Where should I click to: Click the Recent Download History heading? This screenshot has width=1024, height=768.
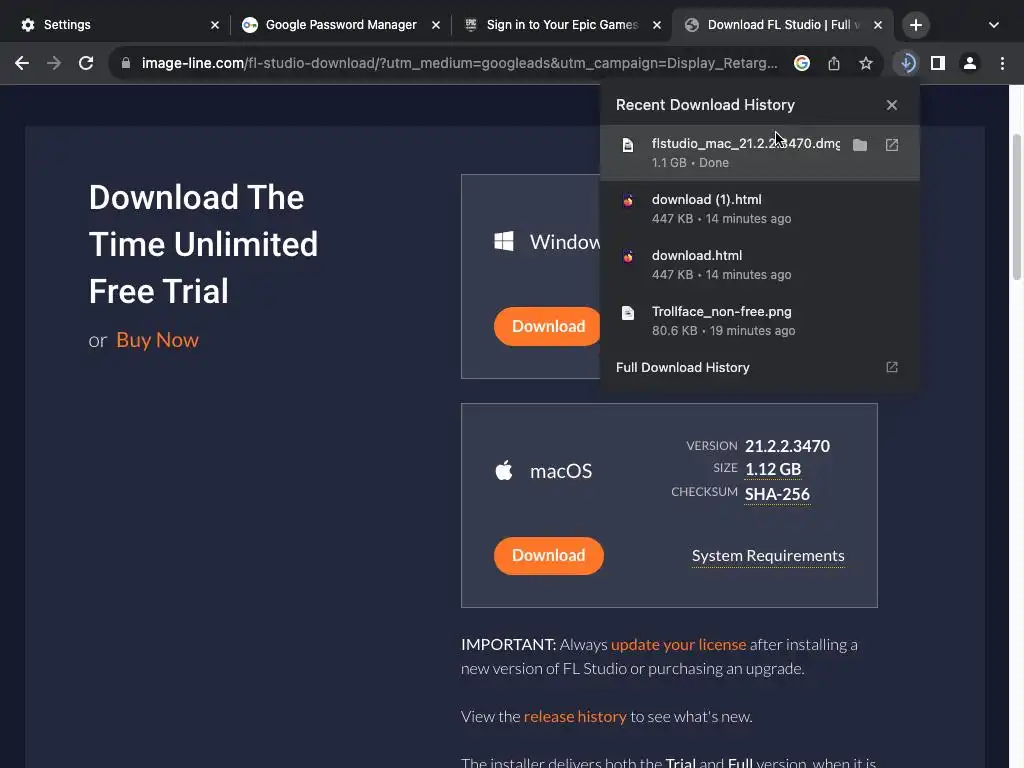point(705,104)
